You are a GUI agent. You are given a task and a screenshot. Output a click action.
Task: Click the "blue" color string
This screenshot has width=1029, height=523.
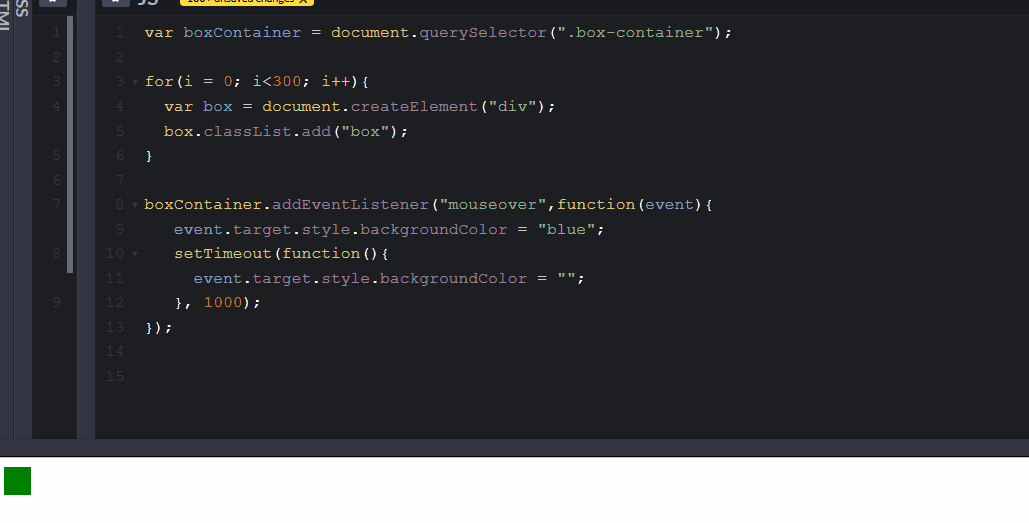point(566,229)
